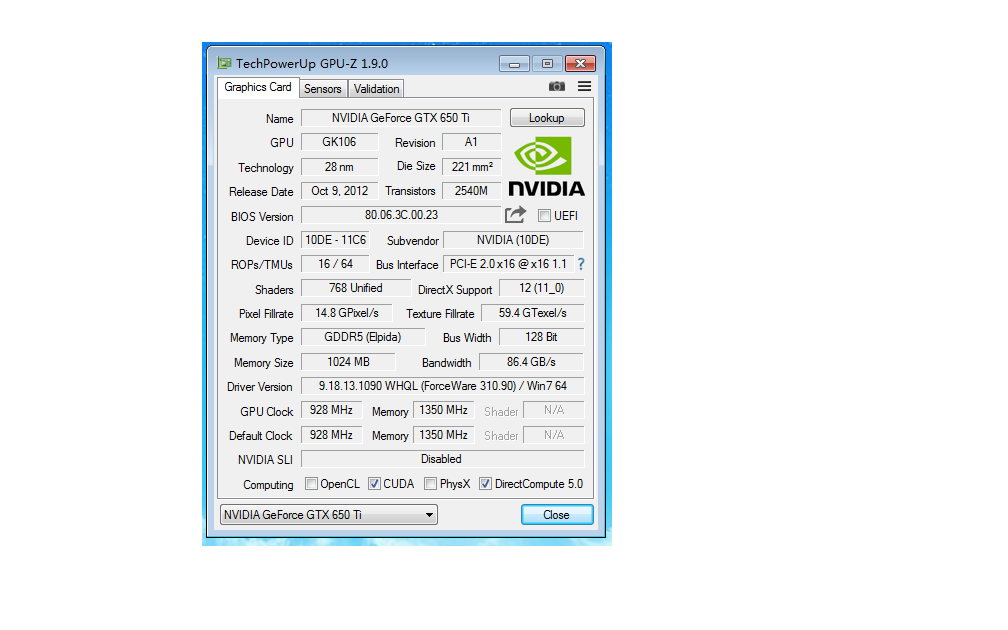Uncheck DirectCompute 5.0 checkbox
Viewport: 1008px width, 630px height.
pyautogui.click(x=485, y=483)
